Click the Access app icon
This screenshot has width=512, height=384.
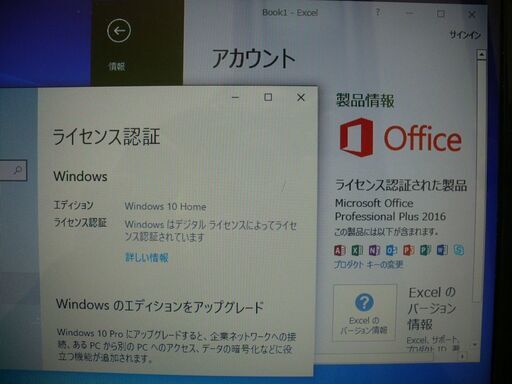tap(340, 250)
